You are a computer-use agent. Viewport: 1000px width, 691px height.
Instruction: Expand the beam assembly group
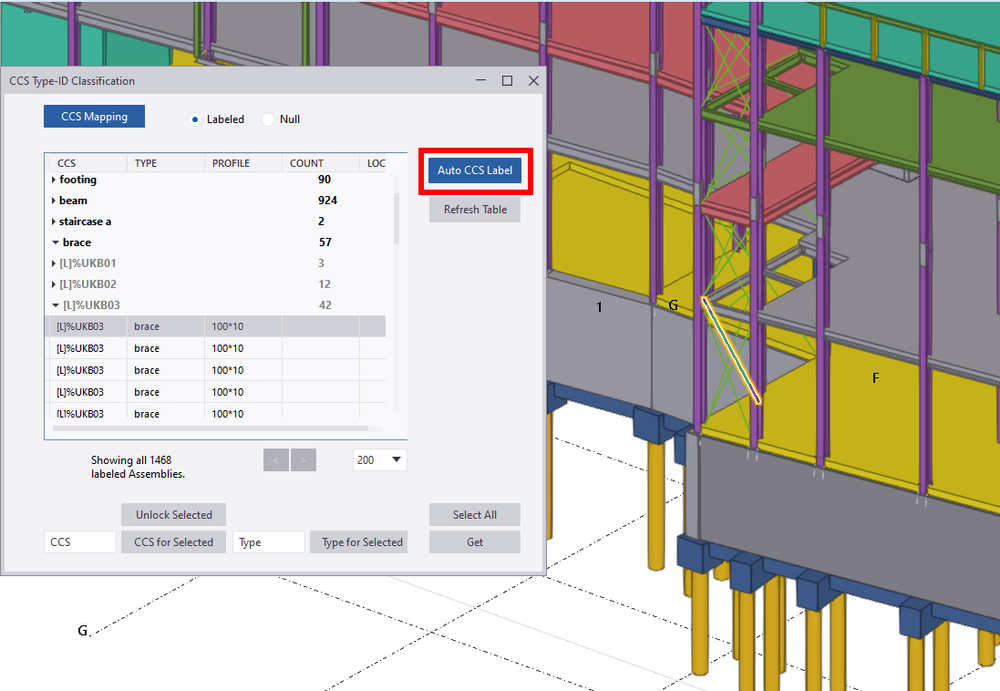coord(55,200)
